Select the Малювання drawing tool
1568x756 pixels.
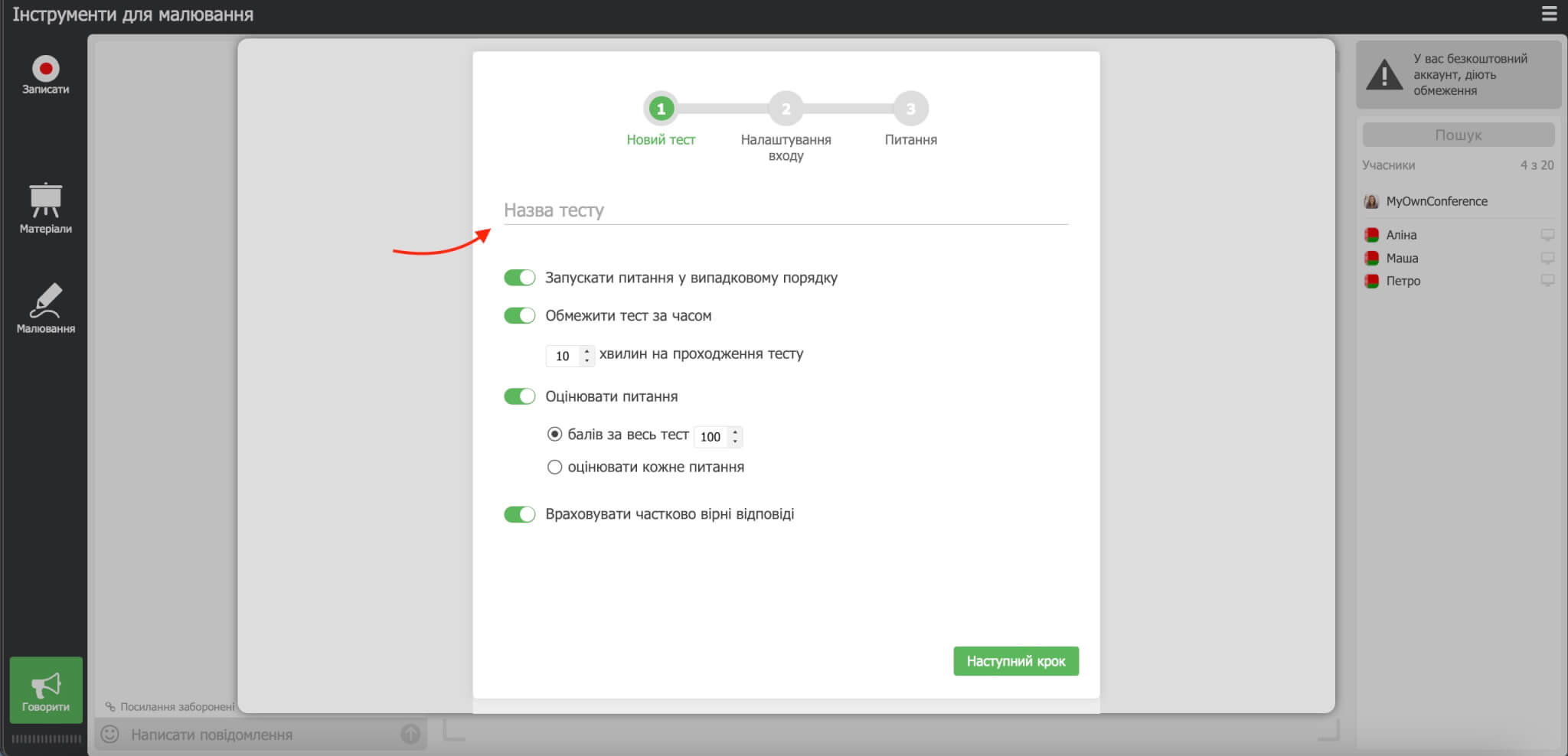45,306
